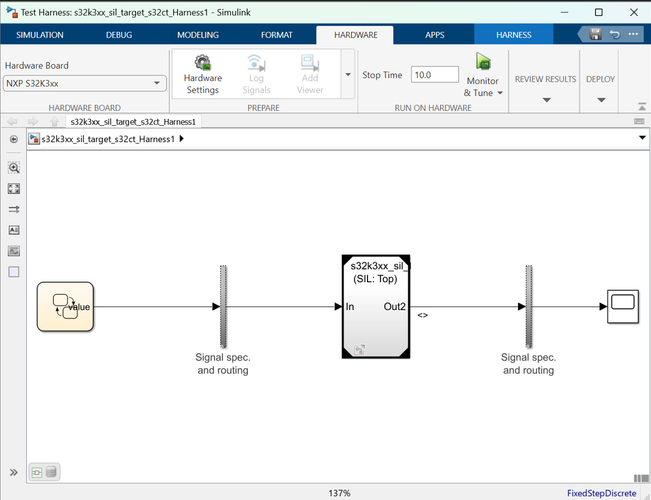Open the breadcrumb path dropdown arrow
Screen dimensions: 651x500
642,137
